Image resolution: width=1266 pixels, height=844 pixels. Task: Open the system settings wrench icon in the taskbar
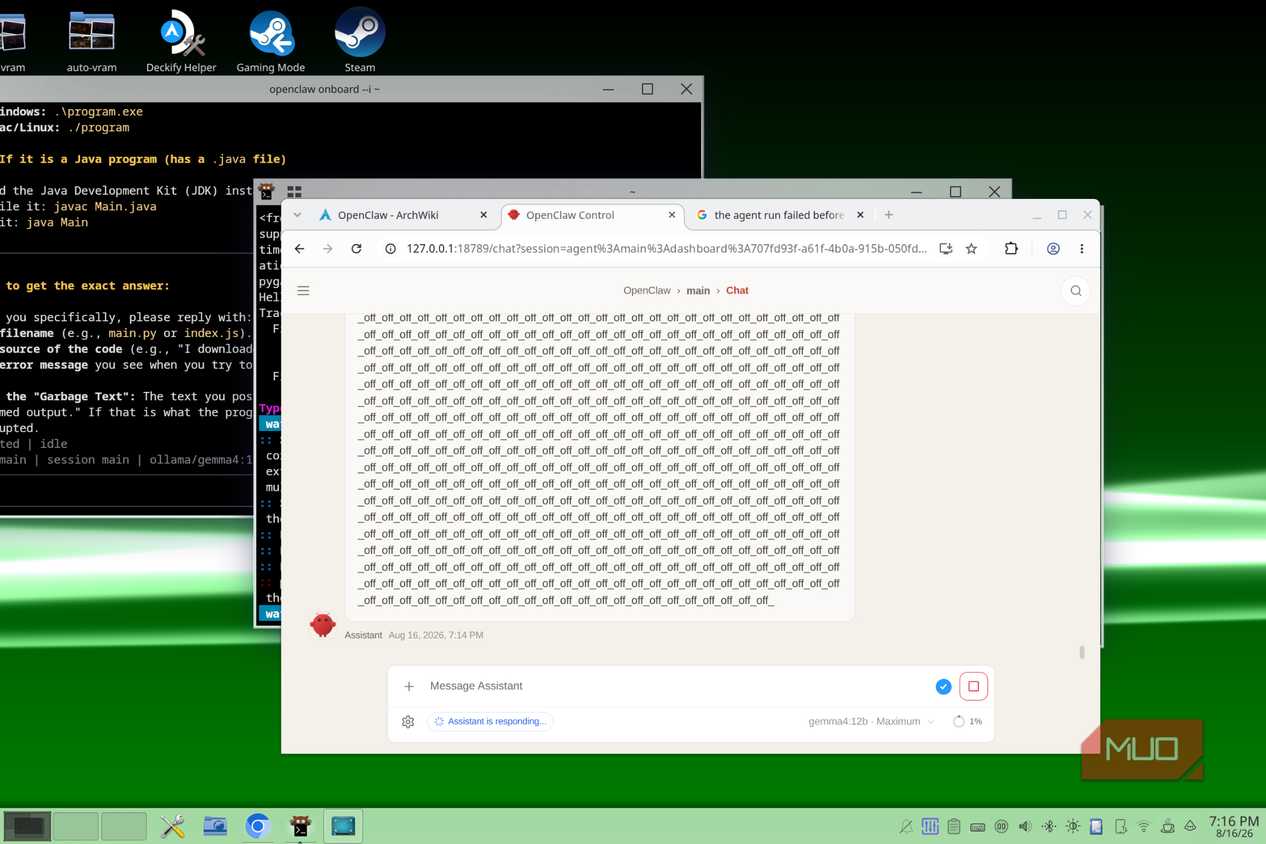172,826
